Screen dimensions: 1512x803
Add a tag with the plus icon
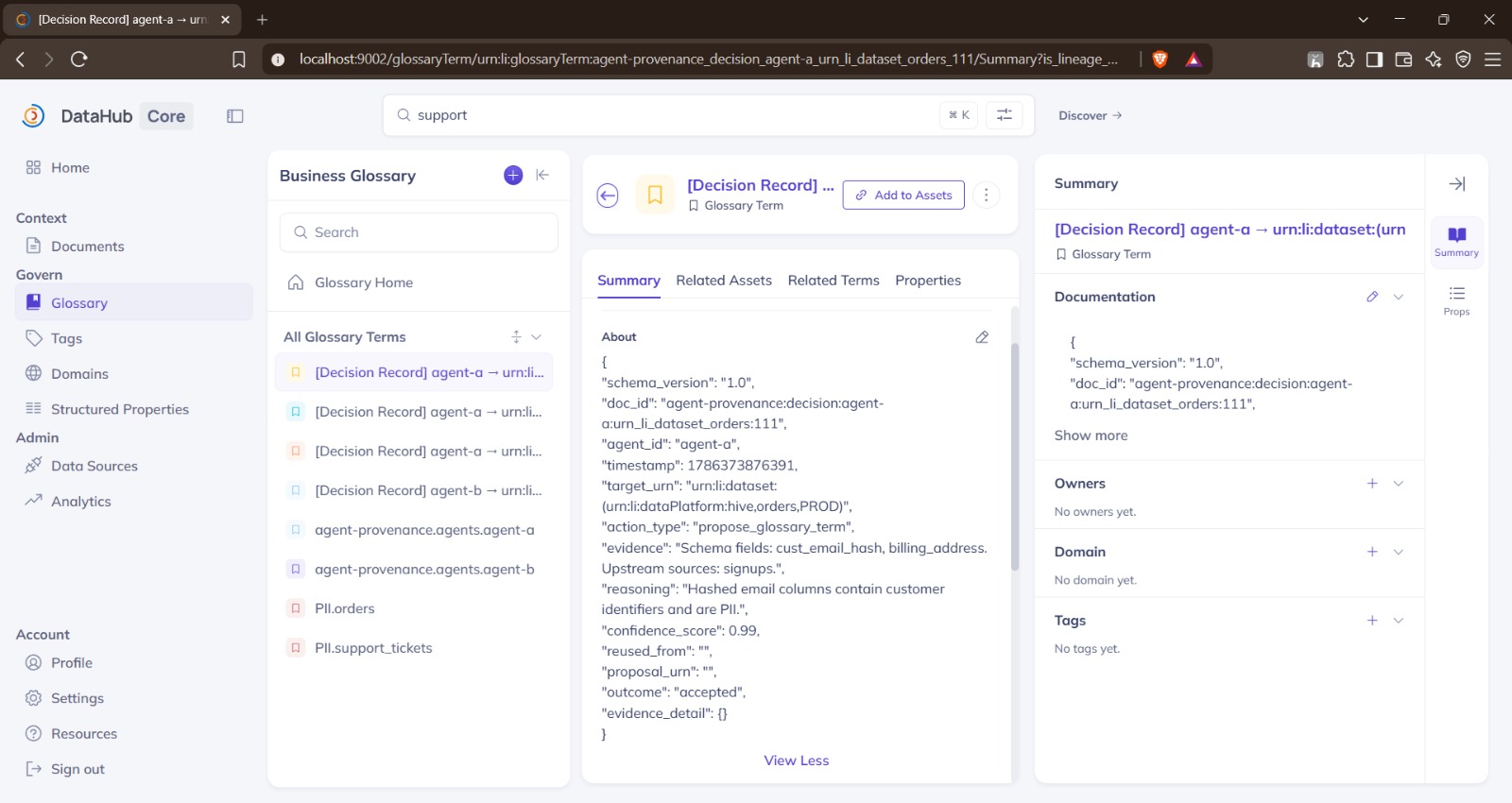1372,621
